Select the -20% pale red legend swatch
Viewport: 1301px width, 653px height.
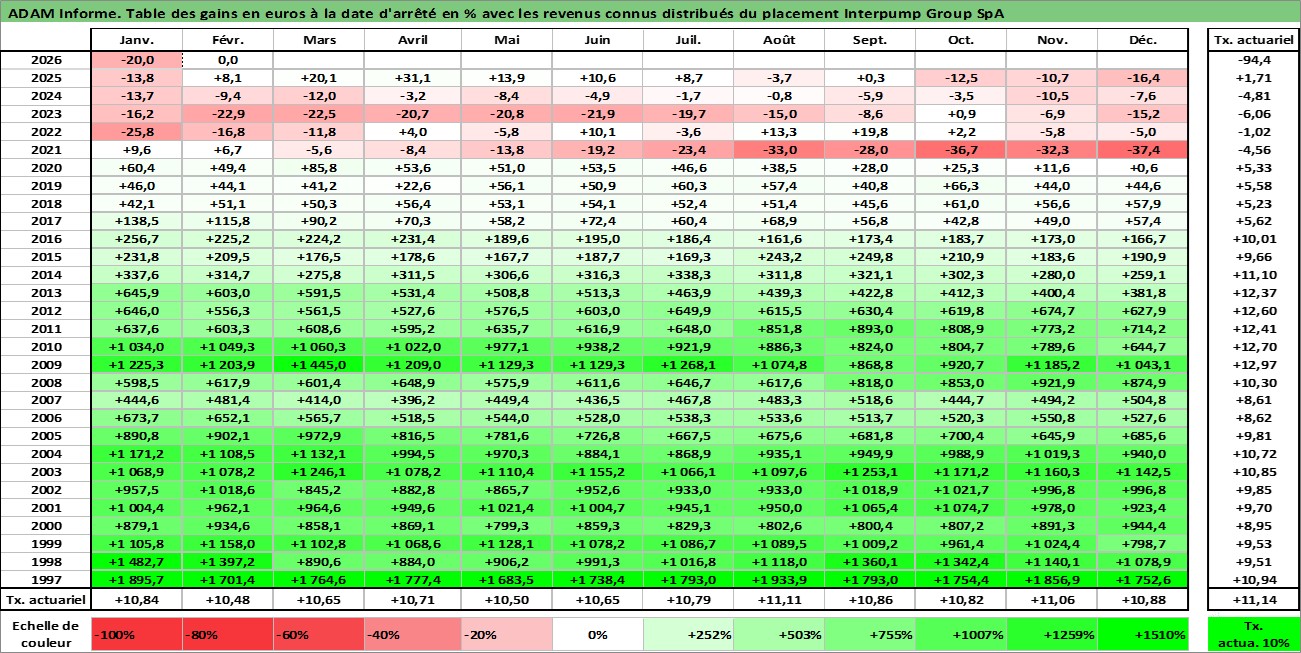point(507,634)
